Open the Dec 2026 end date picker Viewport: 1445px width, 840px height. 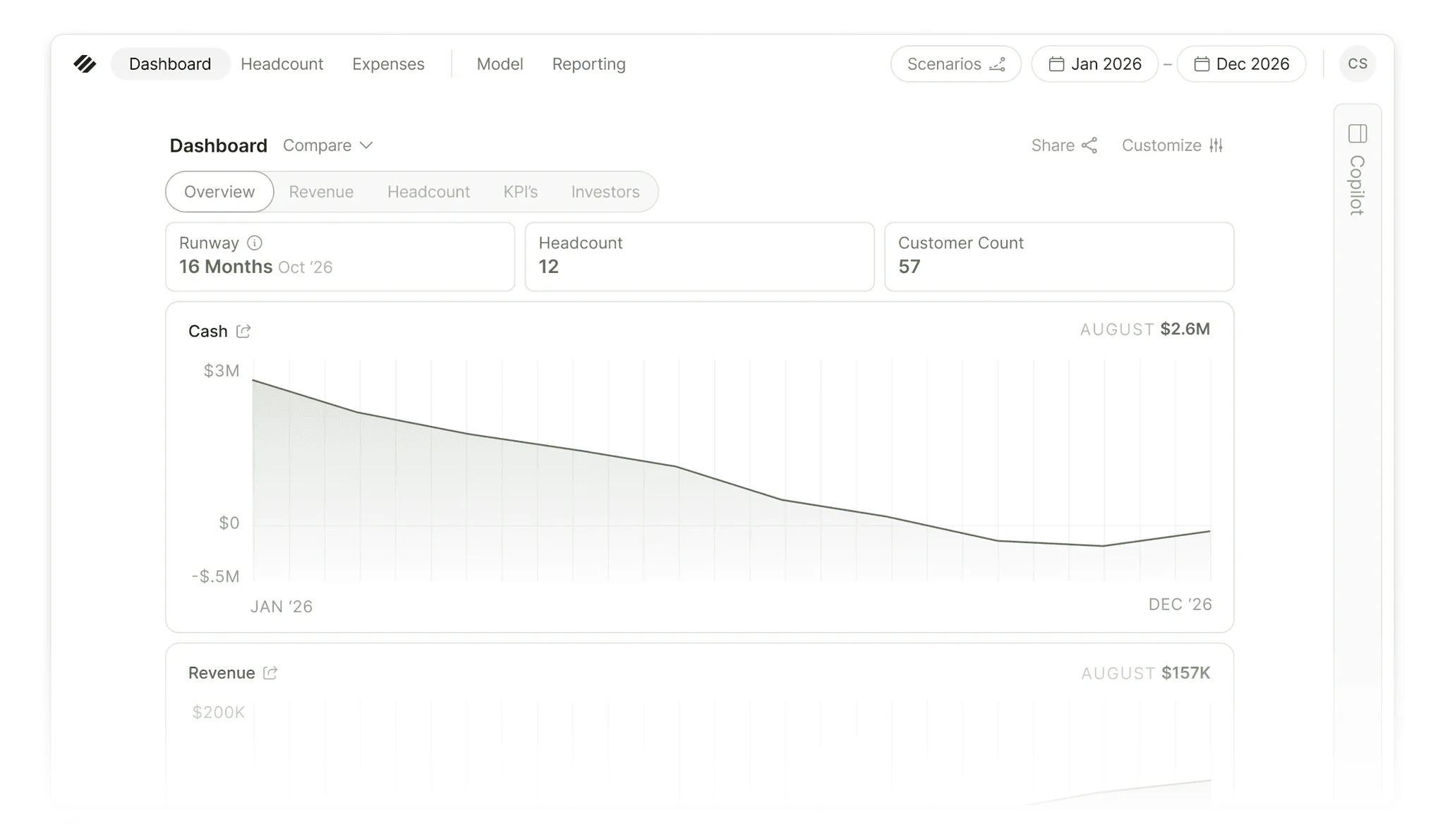point(1241,64)
